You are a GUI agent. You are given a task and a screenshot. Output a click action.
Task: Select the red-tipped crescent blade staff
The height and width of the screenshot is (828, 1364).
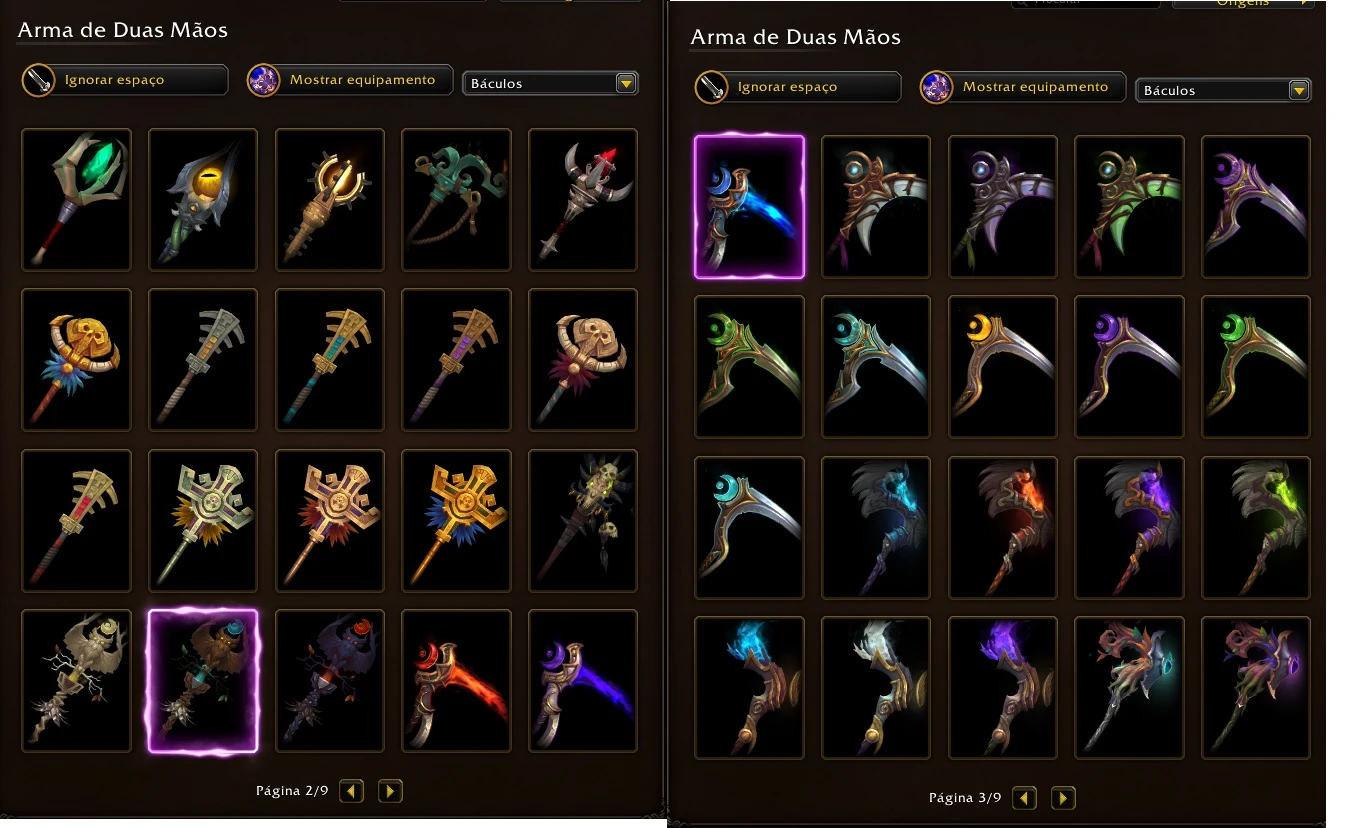coord(583,199)
